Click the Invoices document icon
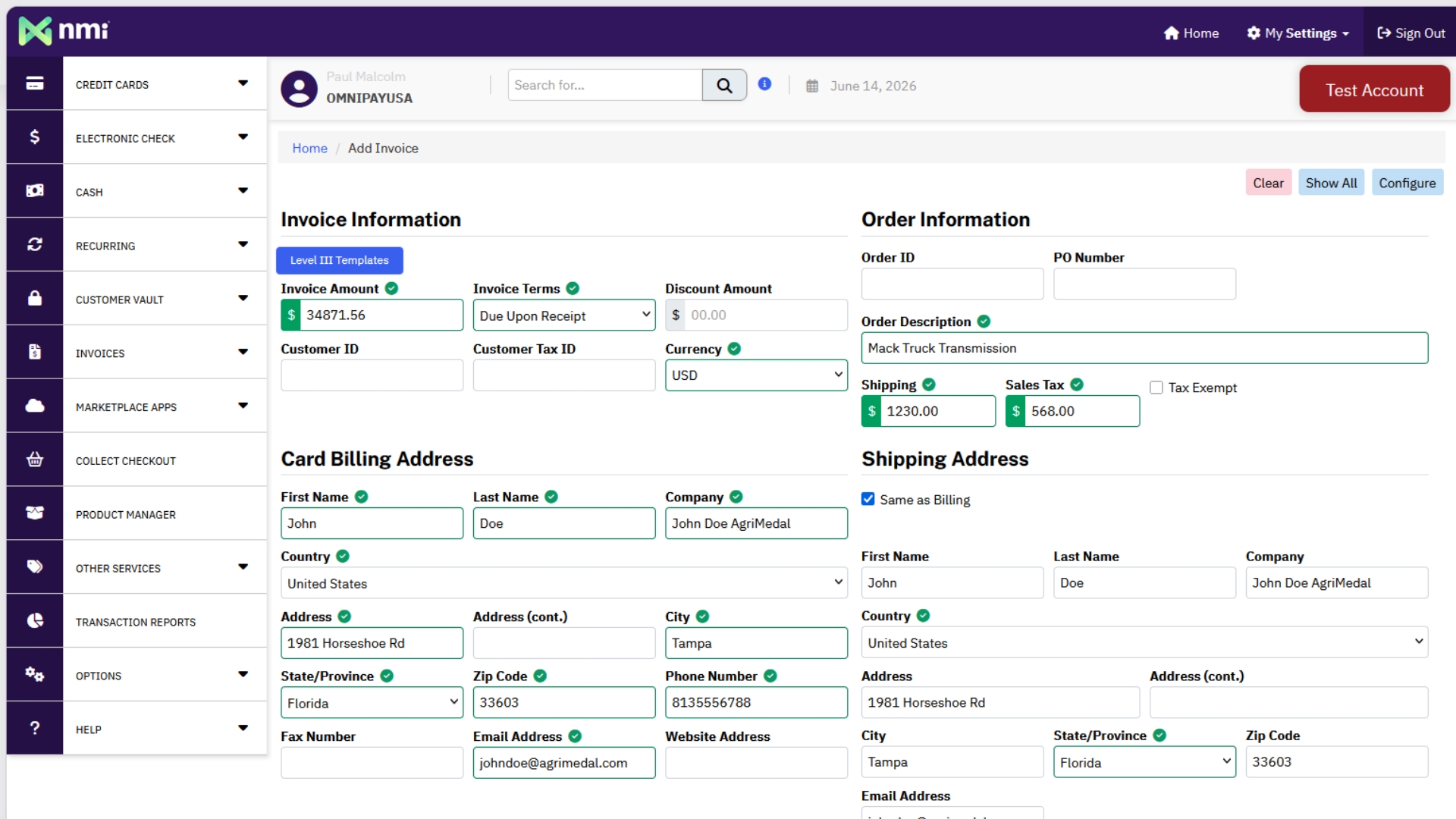 coord(35,352)
